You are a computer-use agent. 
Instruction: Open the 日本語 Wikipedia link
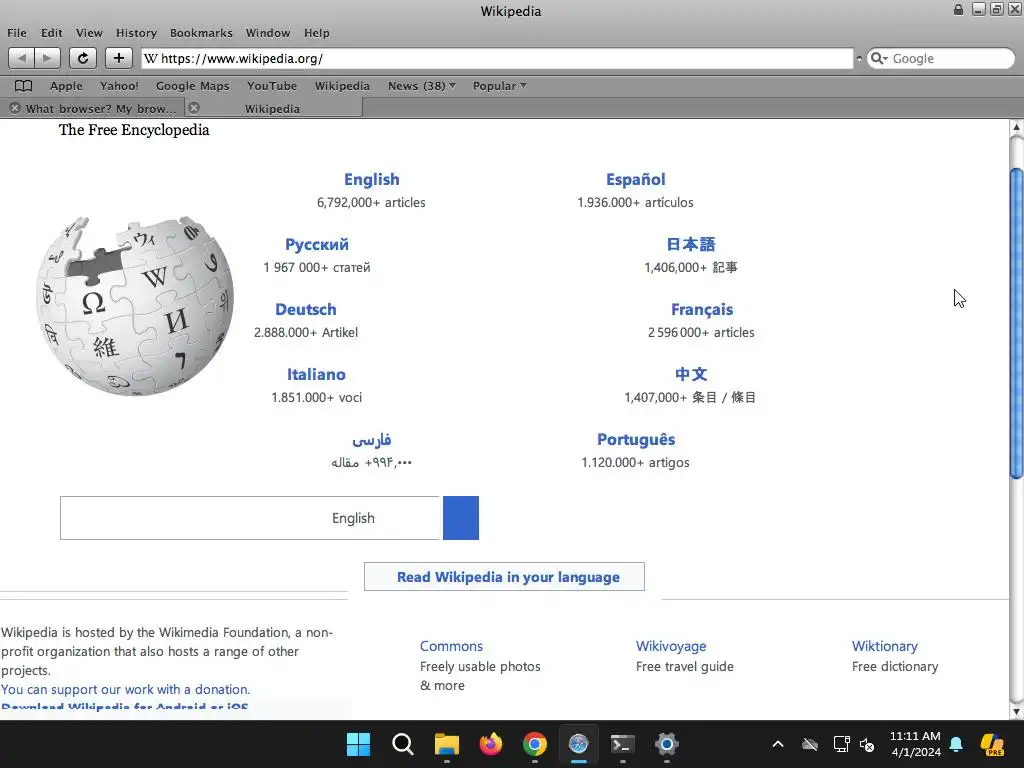click(691, 244)
